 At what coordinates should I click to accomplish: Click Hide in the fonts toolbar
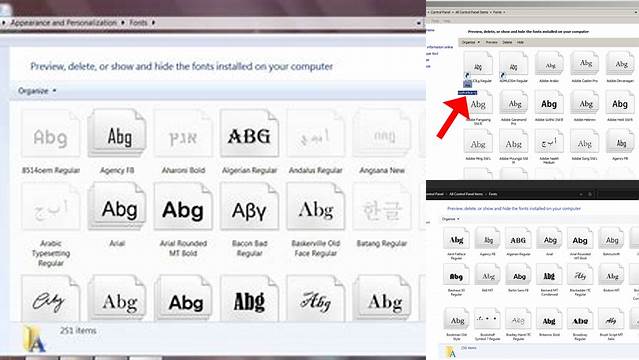pos(520,42)
